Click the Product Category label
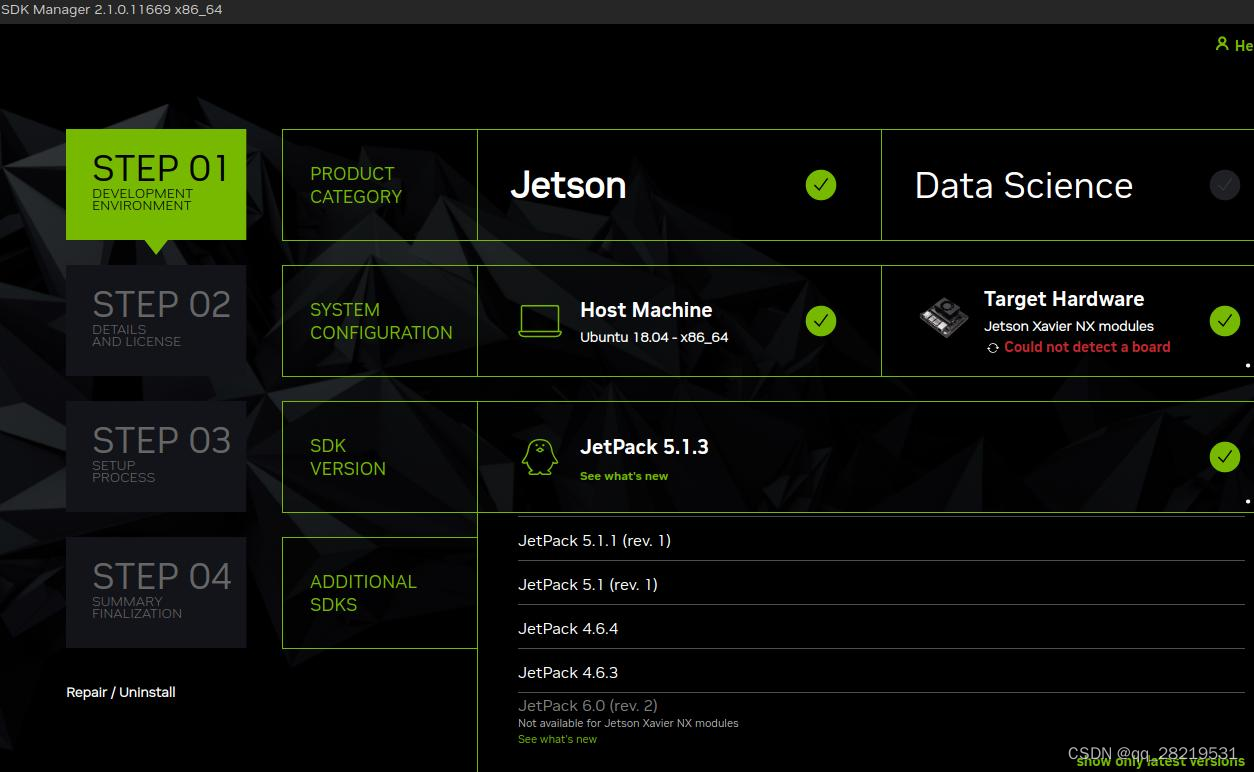The width and height of the screenshot is (1254, 772). (356, 185)
